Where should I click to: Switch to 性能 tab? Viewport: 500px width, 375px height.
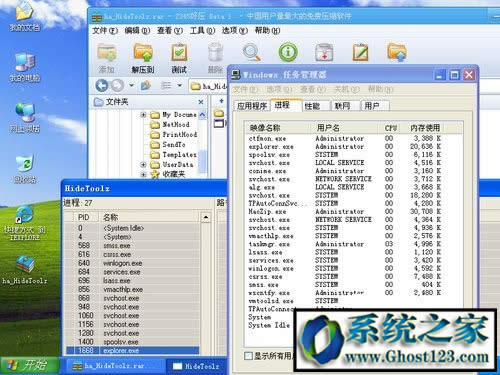[316, 106]
